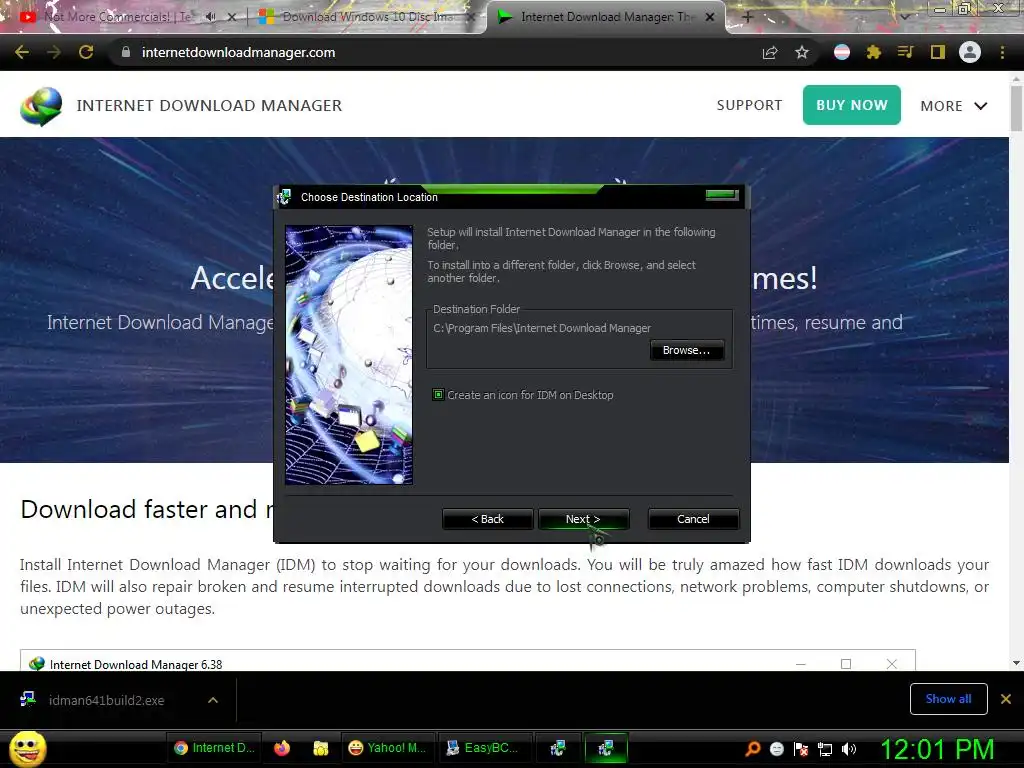
Task: Open the Chrome profile avatar
Action: pos(970,52)
